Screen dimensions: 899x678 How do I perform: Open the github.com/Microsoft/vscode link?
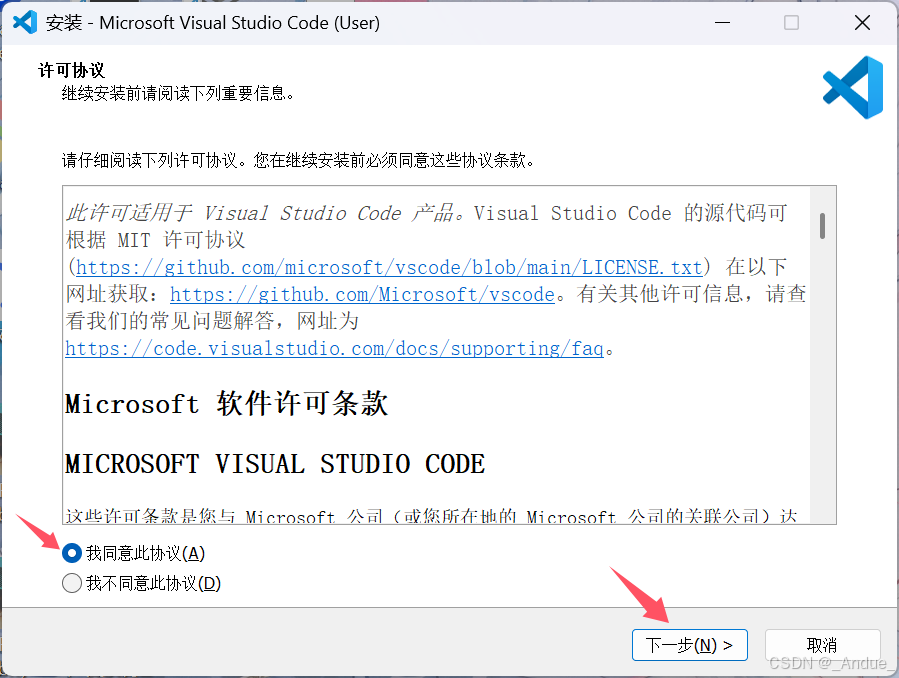click(x=362, y=294)
